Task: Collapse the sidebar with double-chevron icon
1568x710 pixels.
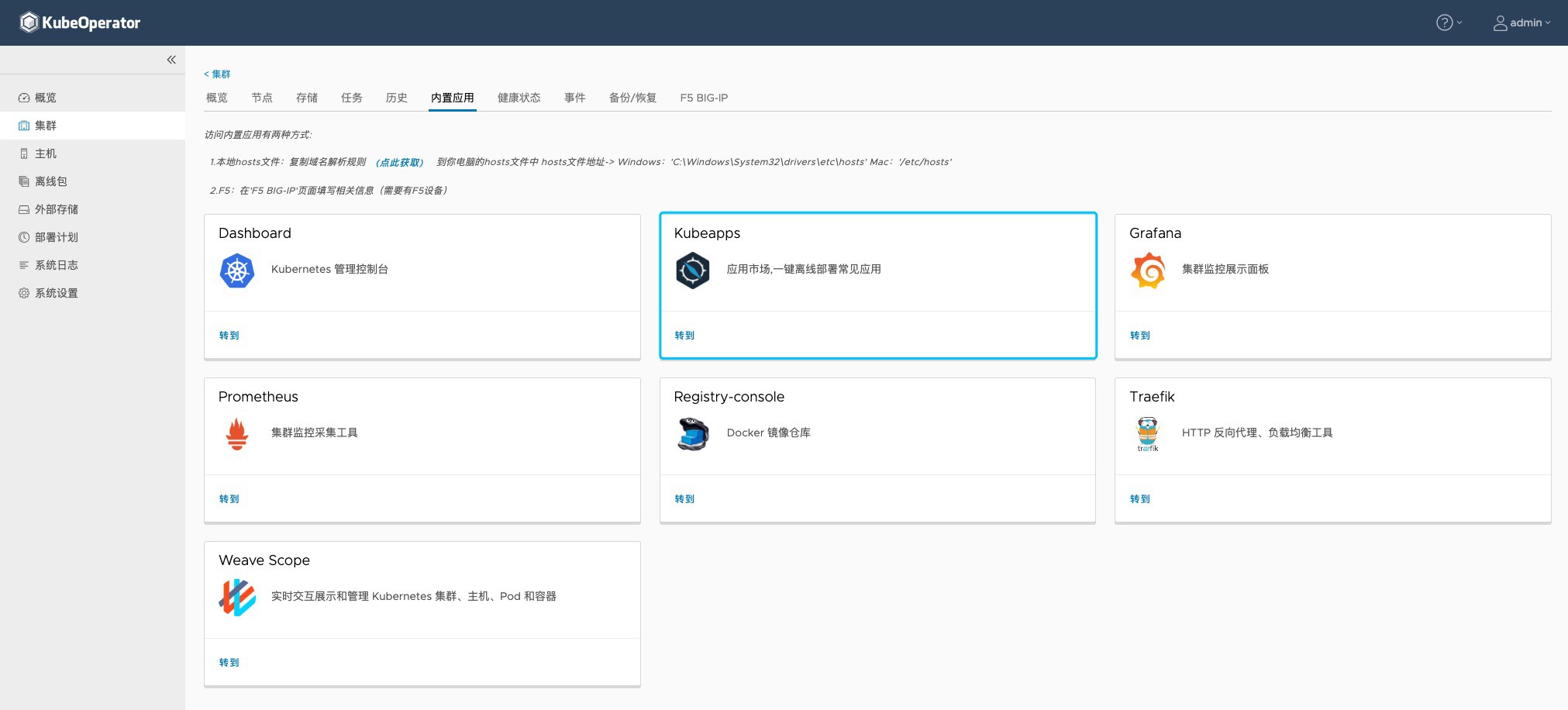Action: tap(171, 60)
